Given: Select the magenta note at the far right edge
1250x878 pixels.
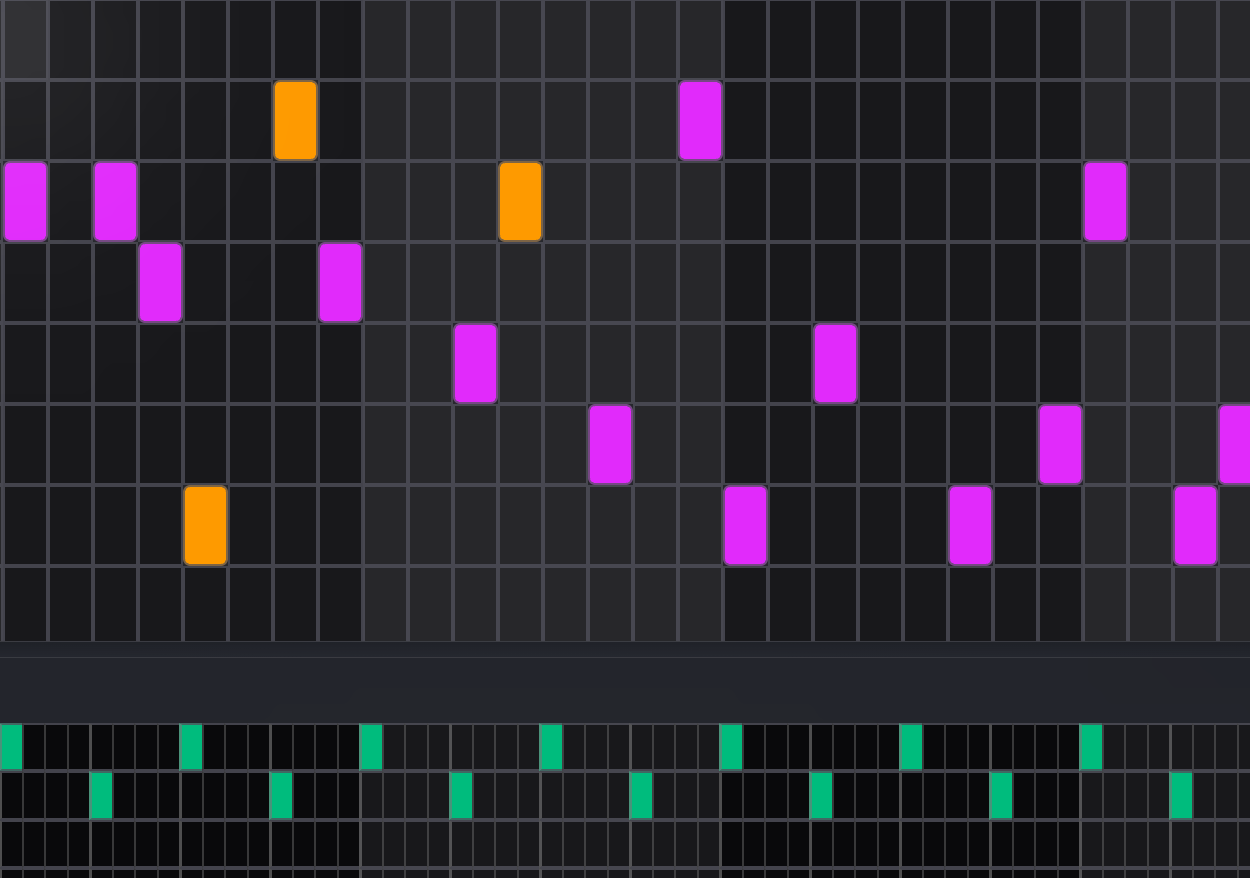Looking at the screenshot, I should tap(1242, 444).
